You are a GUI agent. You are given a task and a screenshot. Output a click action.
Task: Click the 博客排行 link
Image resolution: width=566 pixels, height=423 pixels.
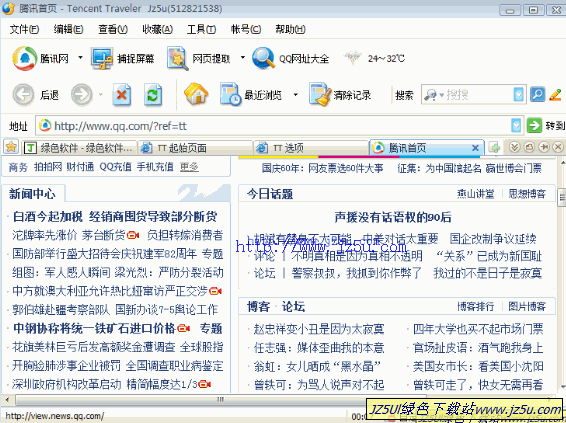(x=475, y=306)
